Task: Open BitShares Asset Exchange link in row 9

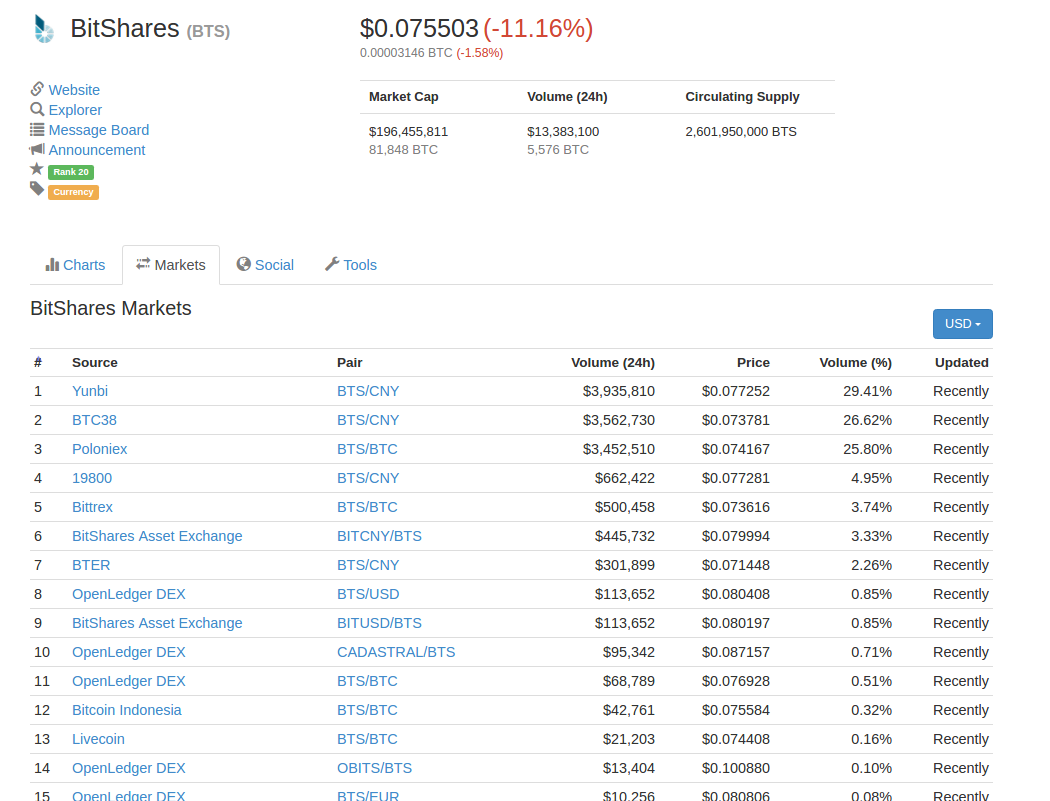Action: 157,623
